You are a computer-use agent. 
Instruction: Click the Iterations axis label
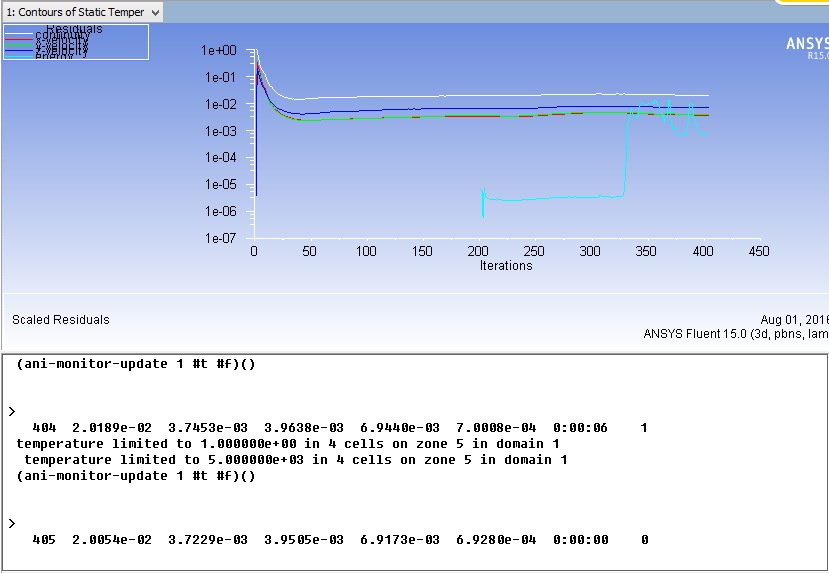click(506, 265)
